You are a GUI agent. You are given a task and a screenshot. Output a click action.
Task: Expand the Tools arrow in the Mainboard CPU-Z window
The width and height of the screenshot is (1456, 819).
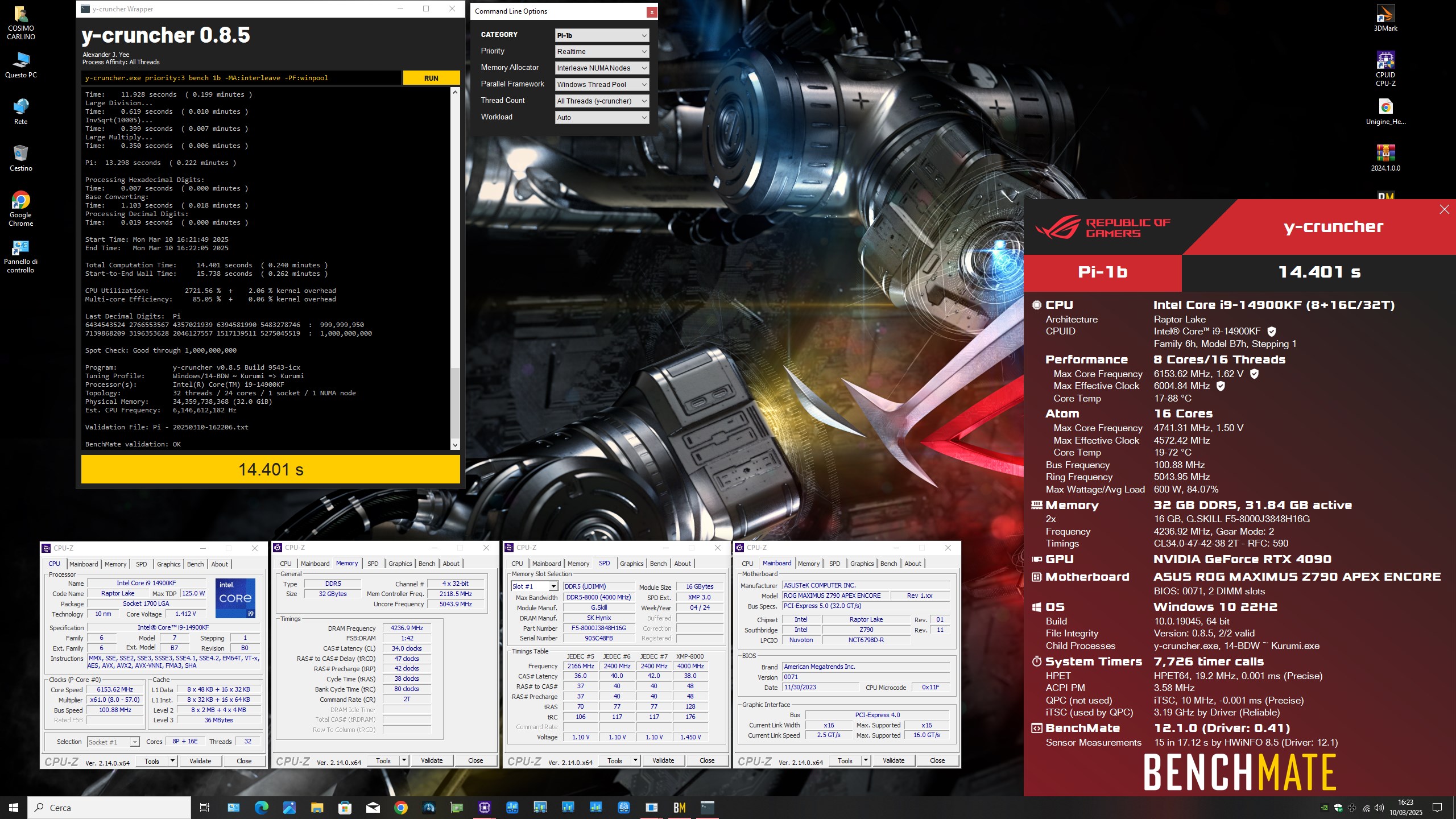pyautogui.click(x=866, y=760)
